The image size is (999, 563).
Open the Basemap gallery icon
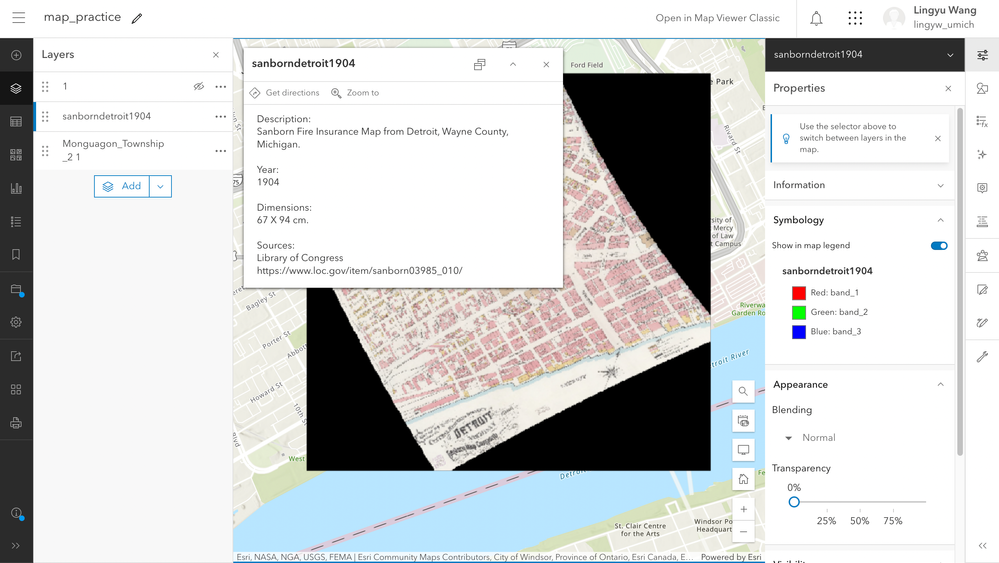coord(17,155)
